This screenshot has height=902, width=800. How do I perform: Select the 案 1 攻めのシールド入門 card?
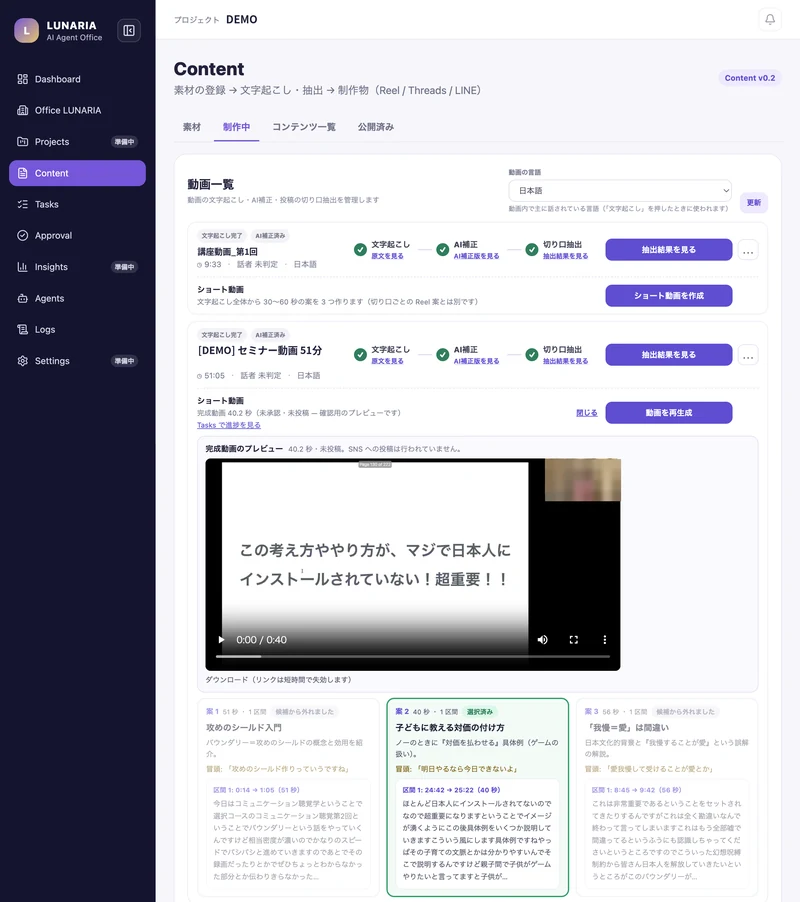(288, 797)
